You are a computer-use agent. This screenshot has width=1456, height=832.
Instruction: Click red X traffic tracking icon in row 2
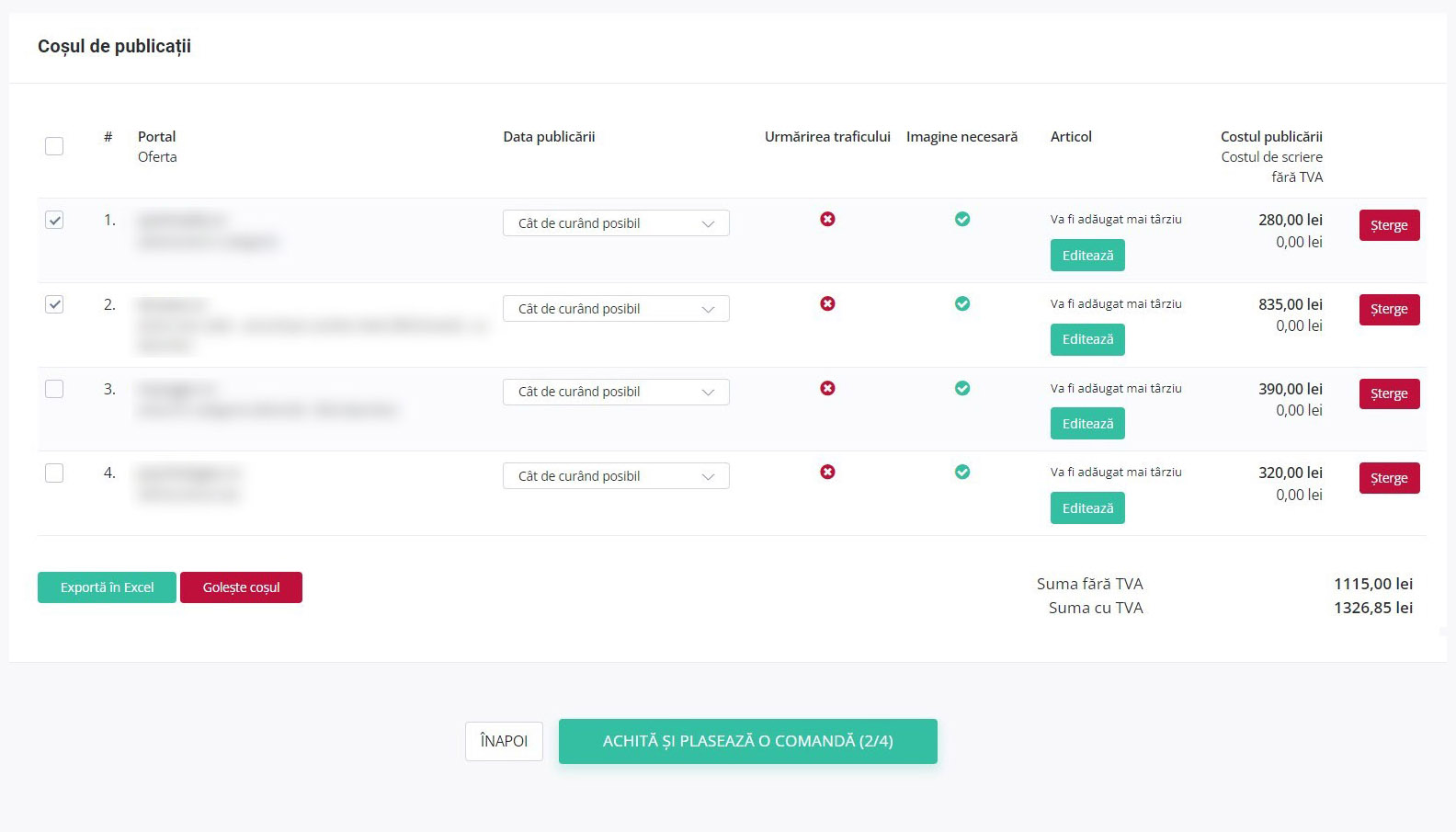[x=827, y=303]
